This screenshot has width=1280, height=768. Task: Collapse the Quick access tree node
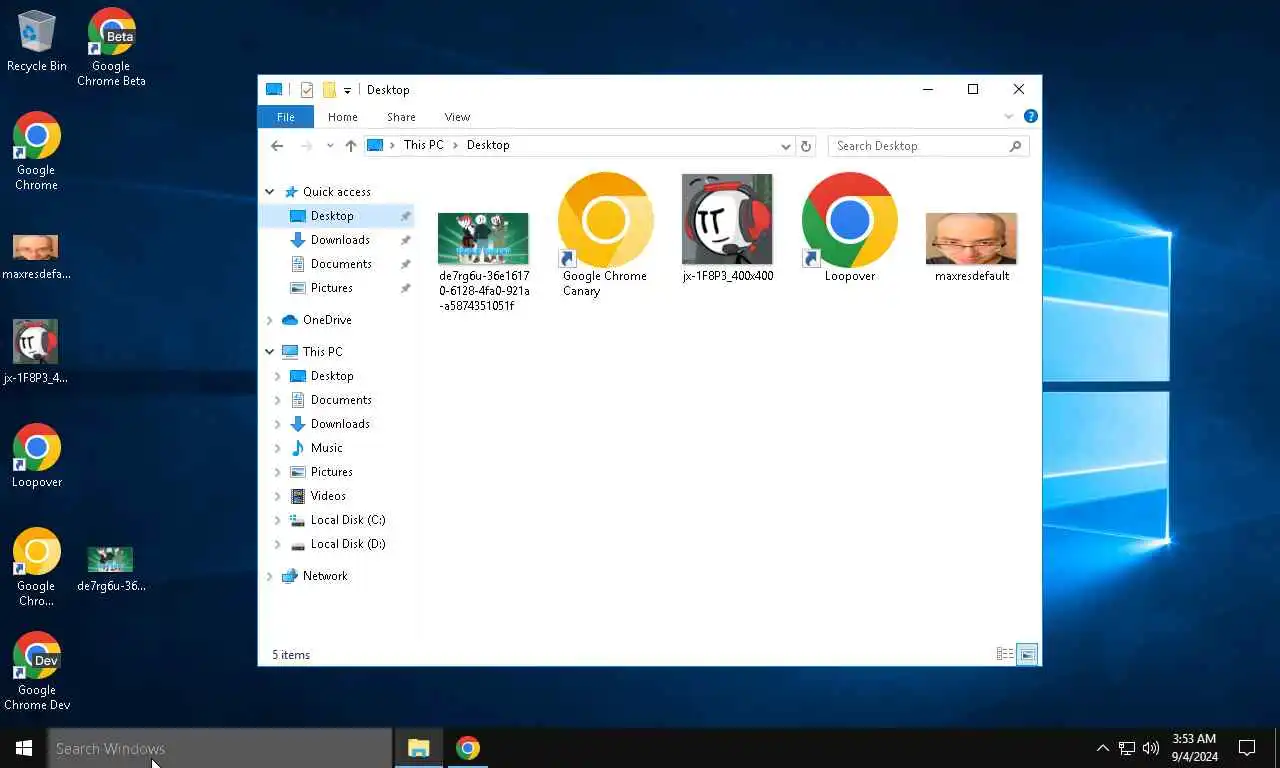coord(269,192)
